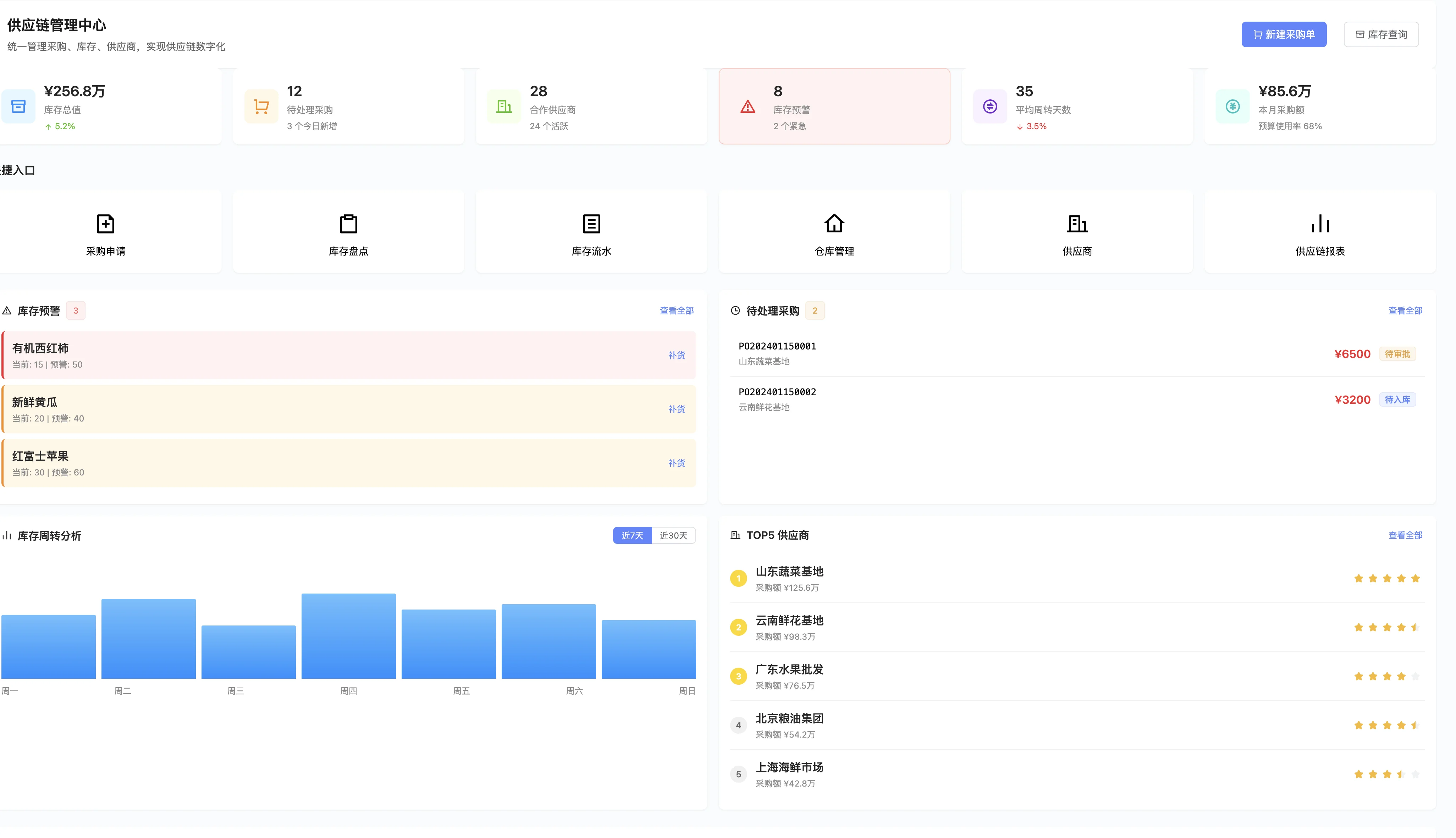The height and width of the screenshot is (838, 1456).
Task: Switch chart to 近30天 view
Action: (x=673, y=535)
